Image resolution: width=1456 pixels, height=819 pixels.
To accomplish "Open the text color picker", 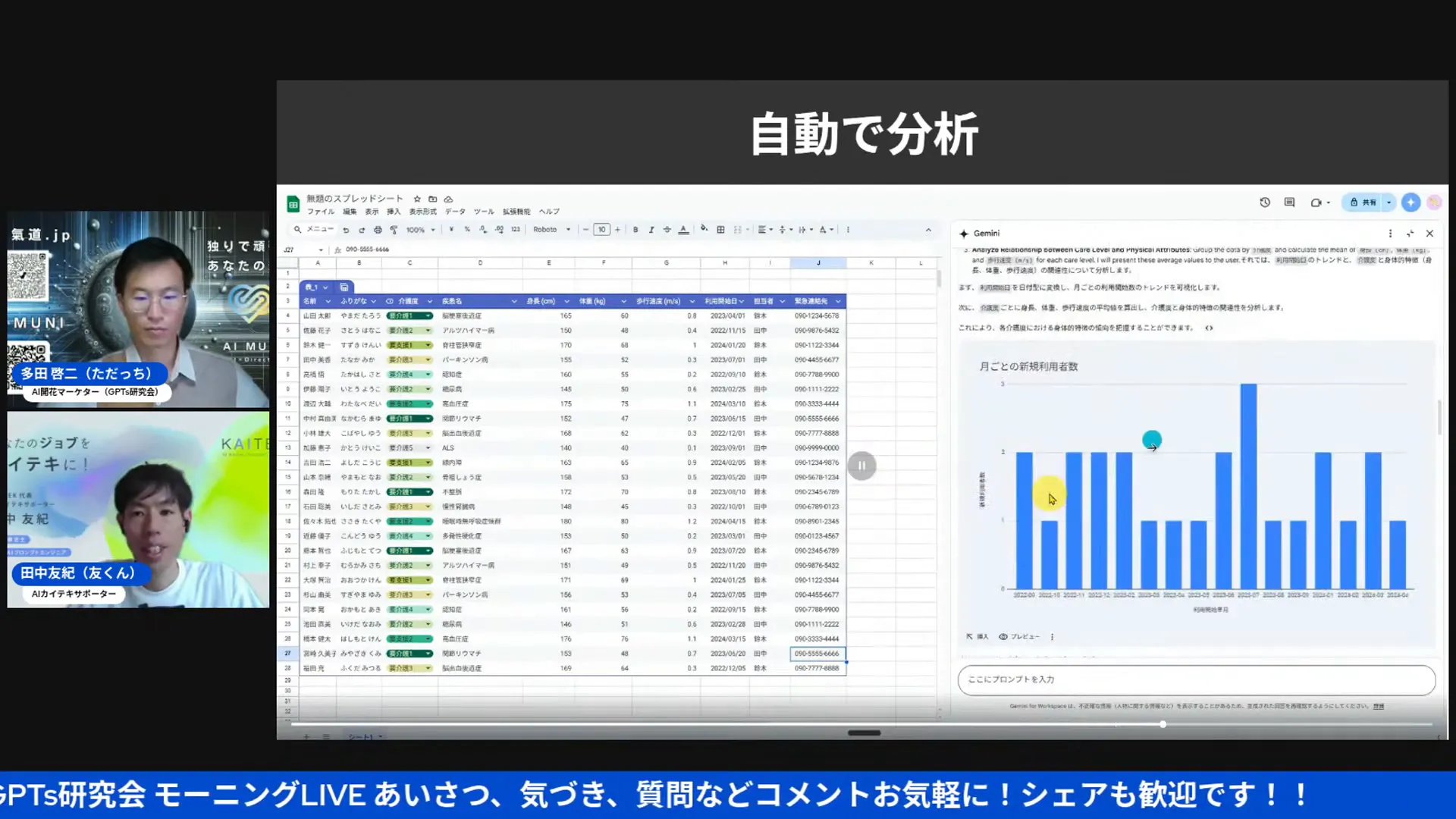I will 683,230.
